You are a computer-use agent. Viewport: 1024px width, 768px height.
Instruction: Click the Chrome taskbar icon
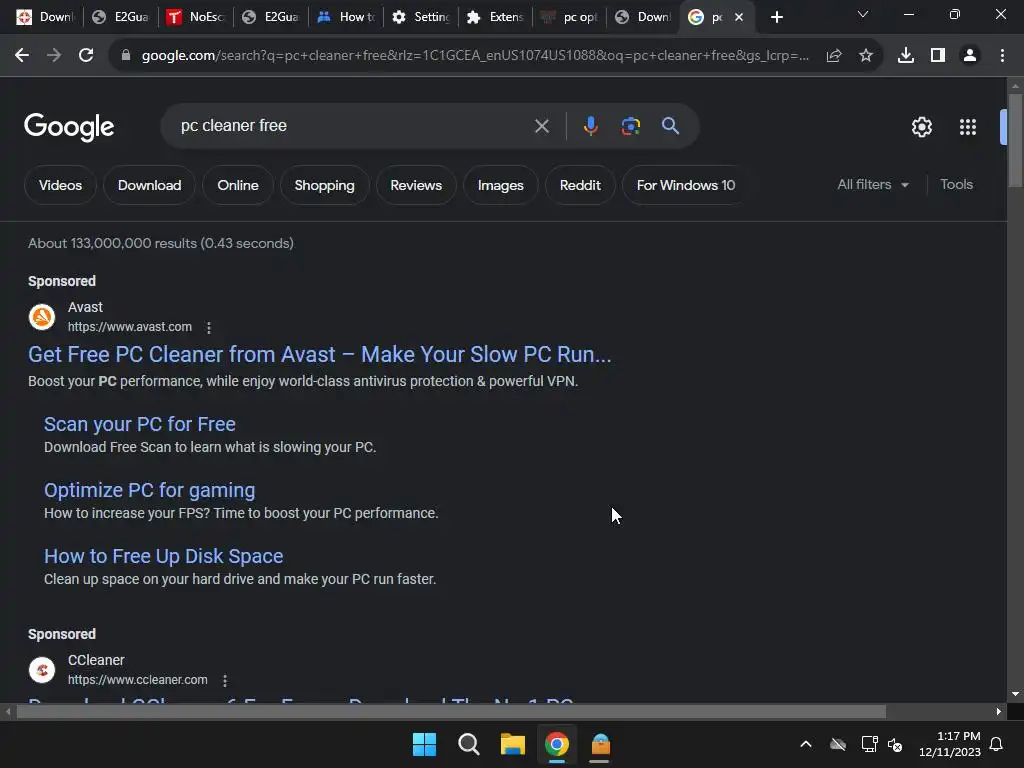[557, 744]
